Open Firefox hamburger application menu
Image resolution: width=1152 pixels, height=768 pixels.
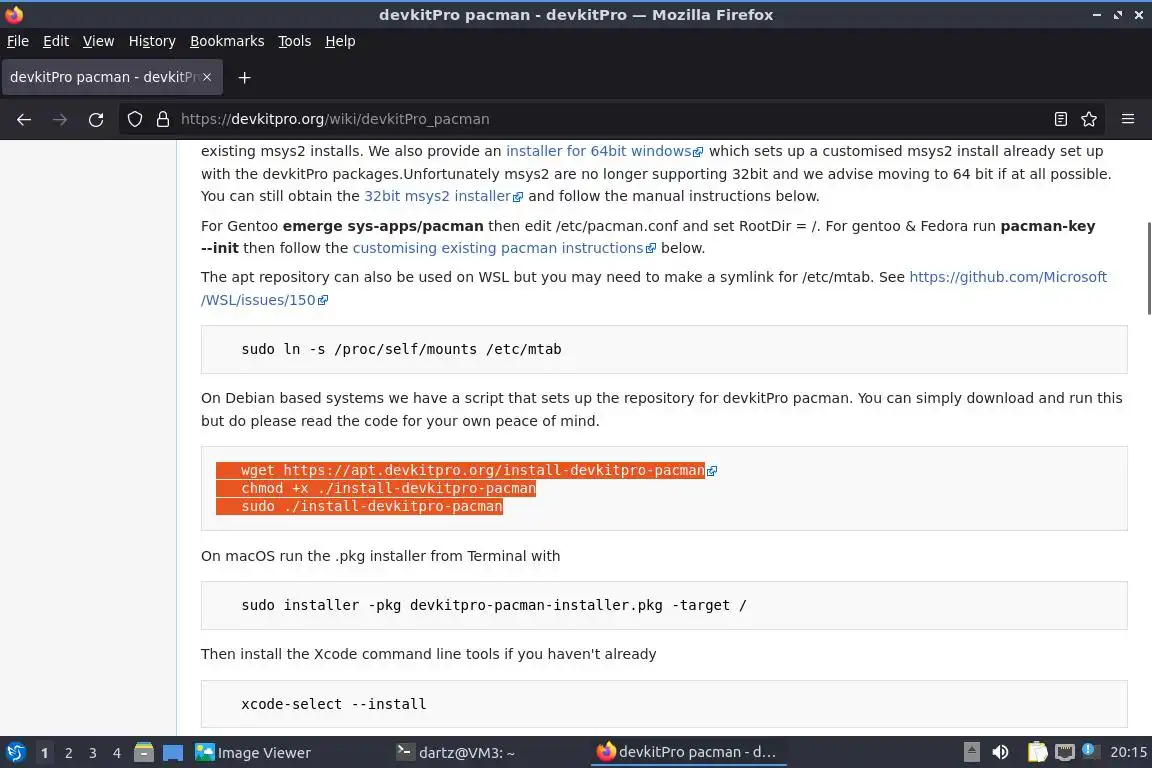click(1128, 119)
